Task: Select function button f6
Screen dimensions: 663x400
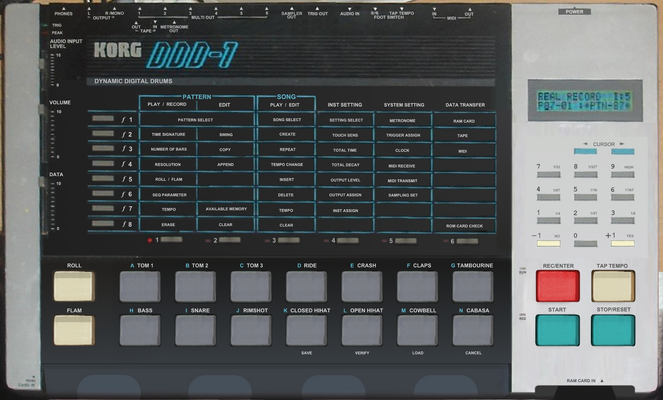Action: (103, 194)
